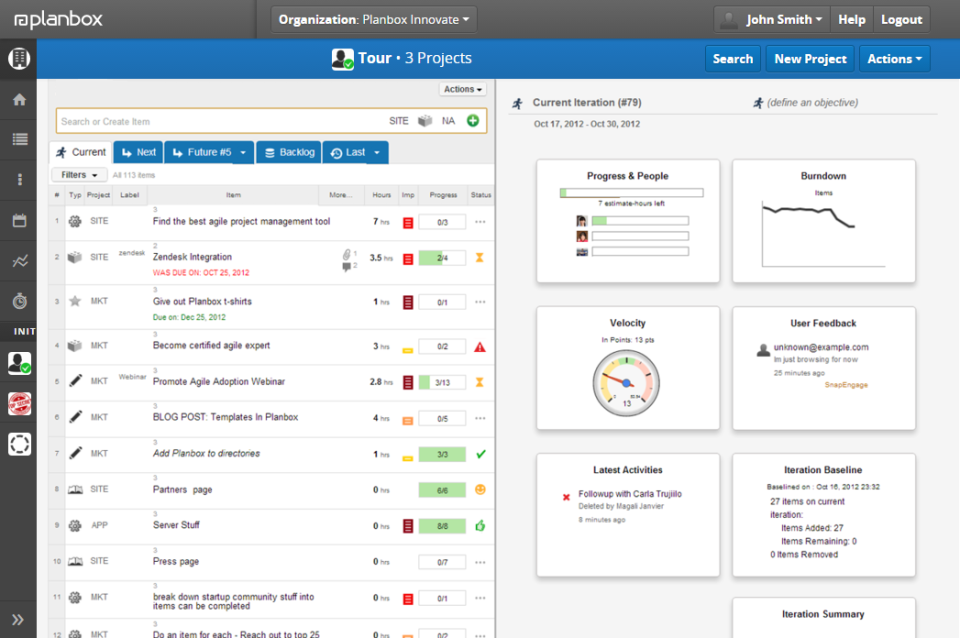Click the red importance bar on 'Zendesk Integration'

point(409,258)
